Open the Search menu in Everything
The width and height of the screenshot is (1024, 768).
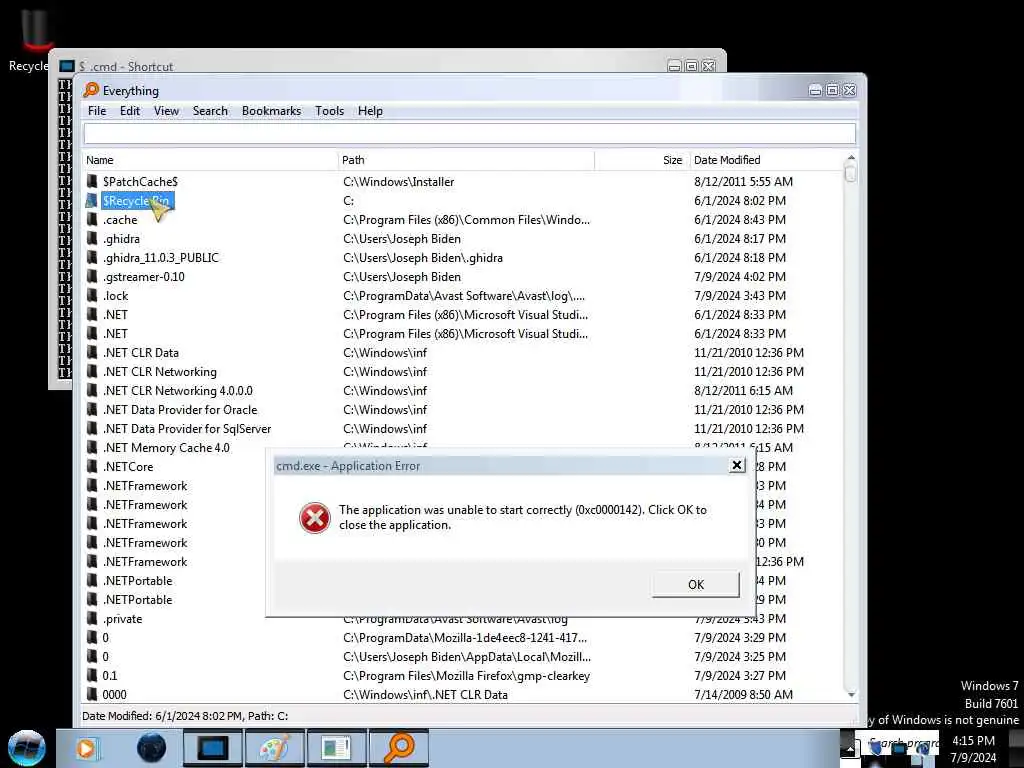tap(210, 111)
